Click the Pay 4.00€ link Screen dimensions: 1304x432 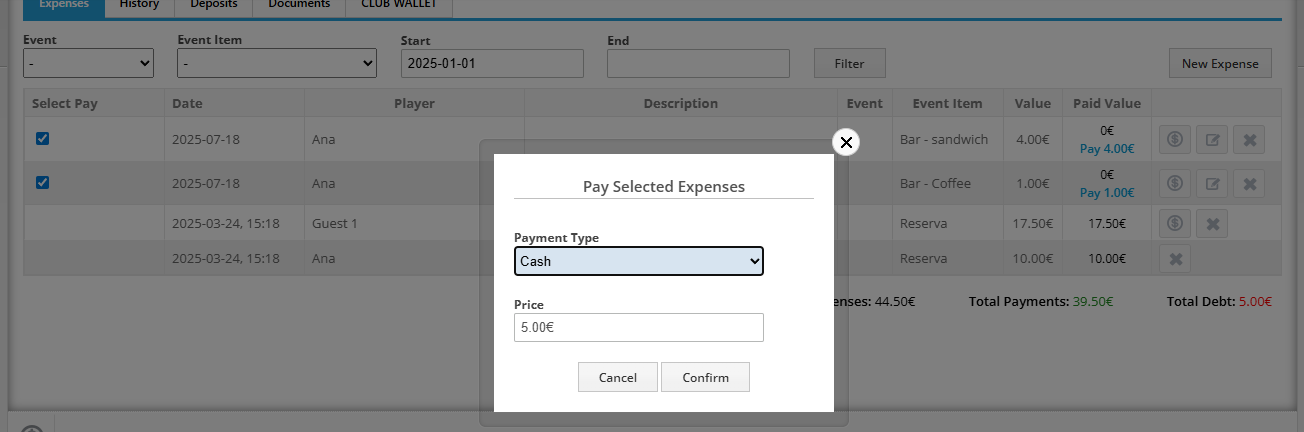1107,148
